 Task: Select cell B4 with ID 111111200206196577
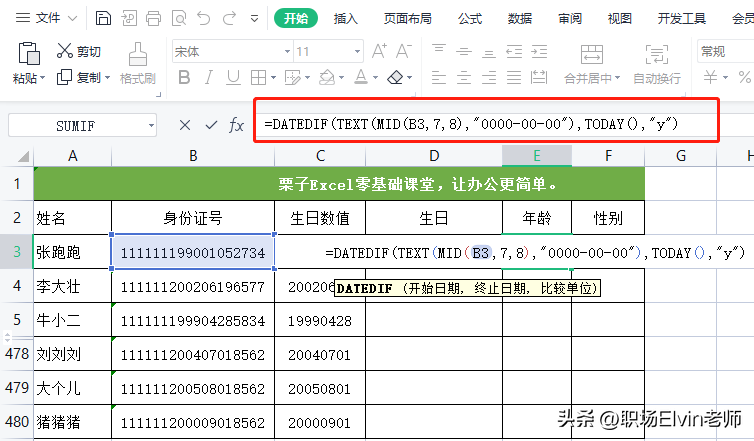193,288
